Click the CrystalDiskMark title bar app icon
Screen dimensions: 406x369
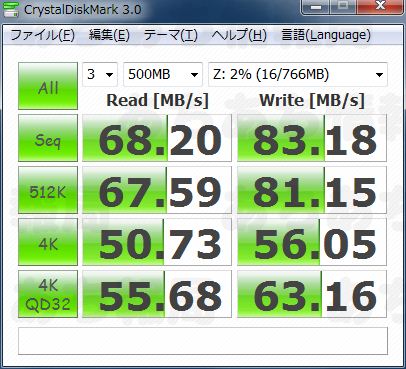point(10,9)
